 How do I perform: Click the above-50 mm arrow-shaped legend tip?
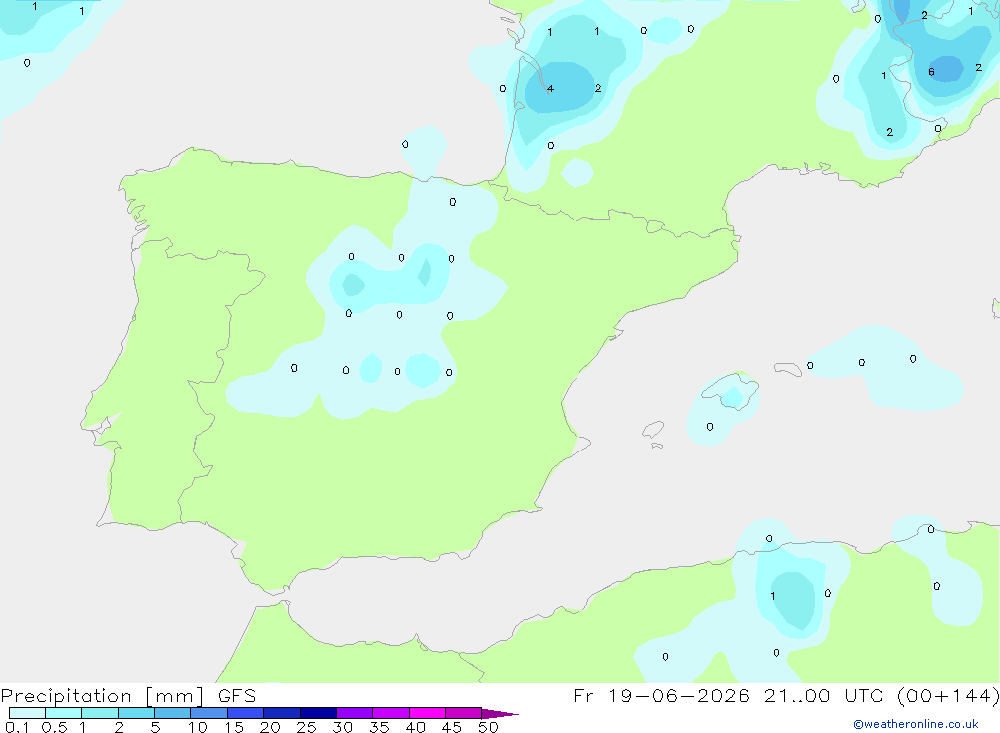pos(499,714)
